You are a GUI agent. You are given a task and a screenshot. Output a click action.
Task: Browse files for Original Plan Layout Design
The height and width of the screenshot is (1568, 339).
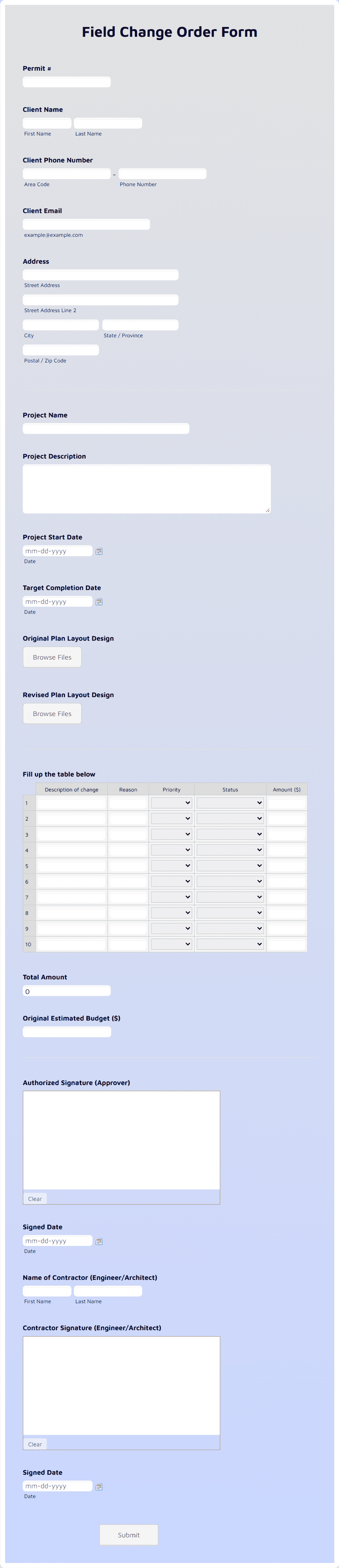click(52, 657)
